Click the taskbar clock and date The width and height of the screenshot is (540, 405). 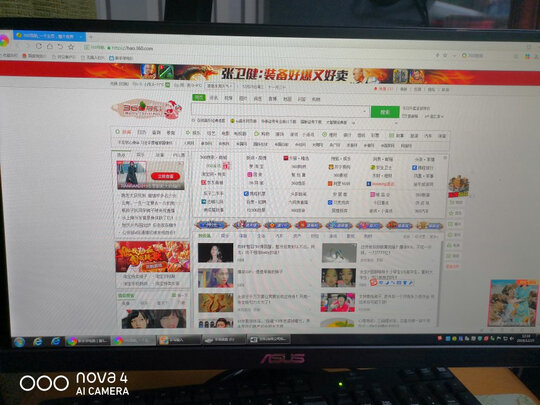(x=526, y=338)
